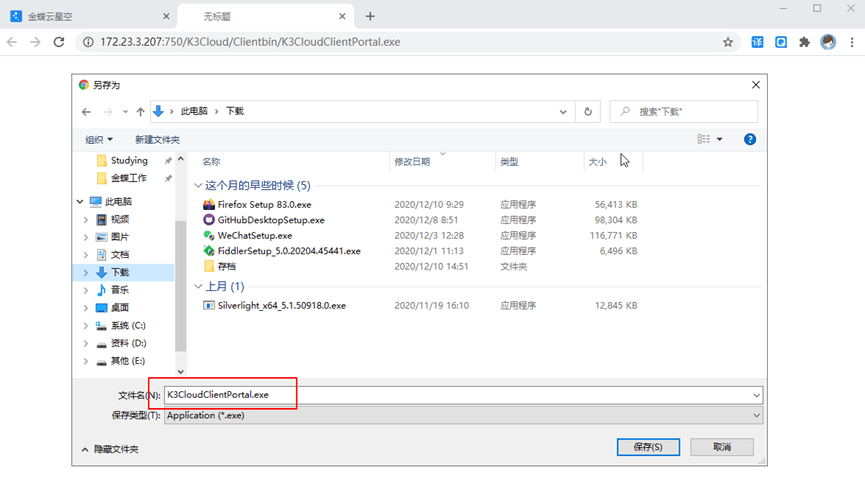Screen dimensions: 865x484
Task: Click 新建文件夹 in toolbar
Action: (x=157, y=140)
